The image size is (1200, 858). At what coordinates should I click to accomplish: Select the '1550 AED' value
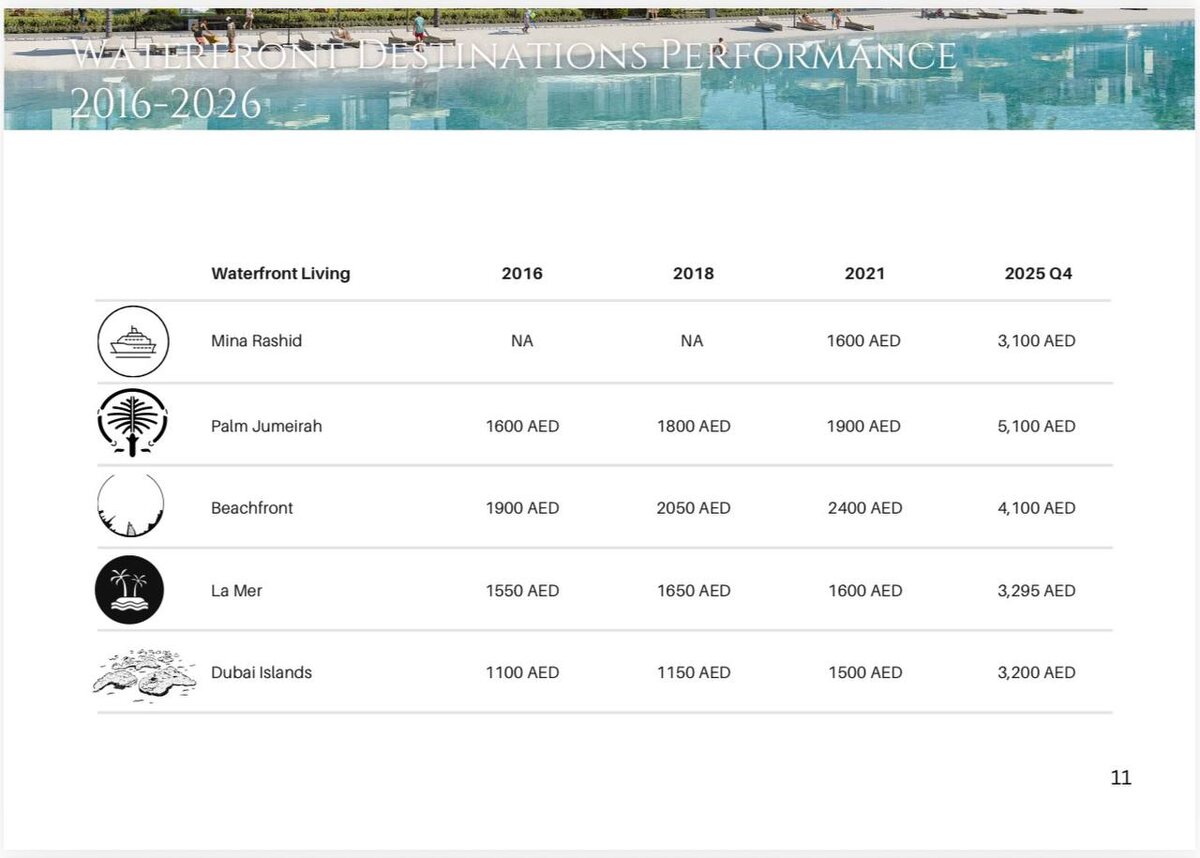(522, 591)
